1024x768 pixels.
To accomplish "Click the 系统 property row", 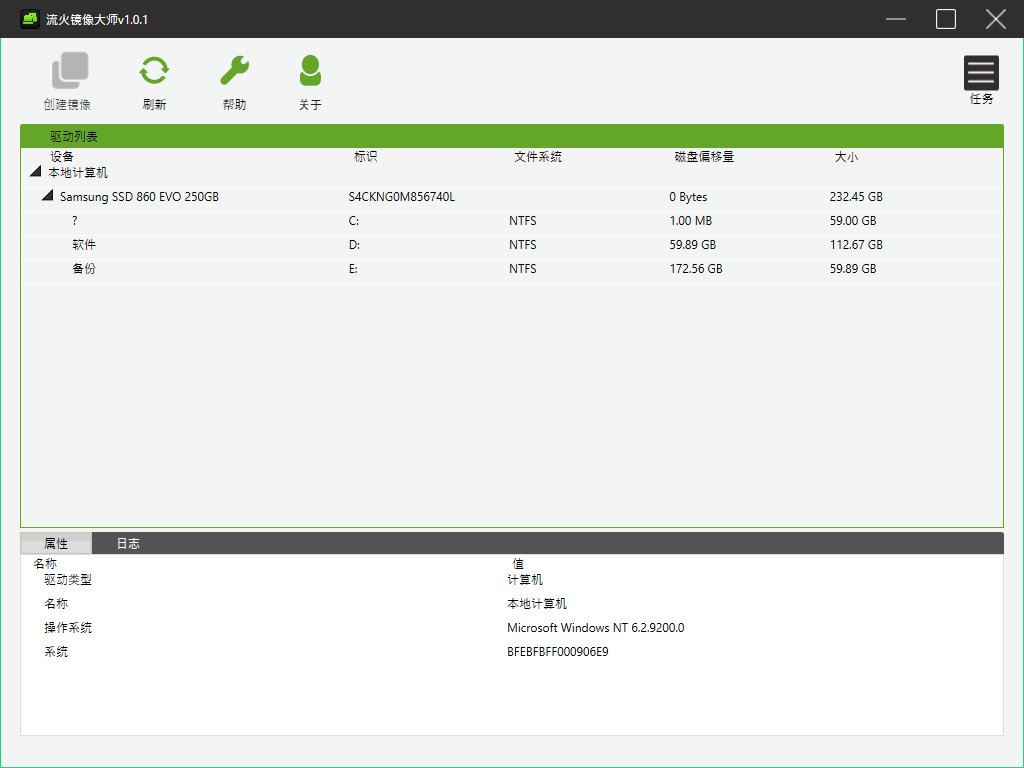I will [512, 652].
